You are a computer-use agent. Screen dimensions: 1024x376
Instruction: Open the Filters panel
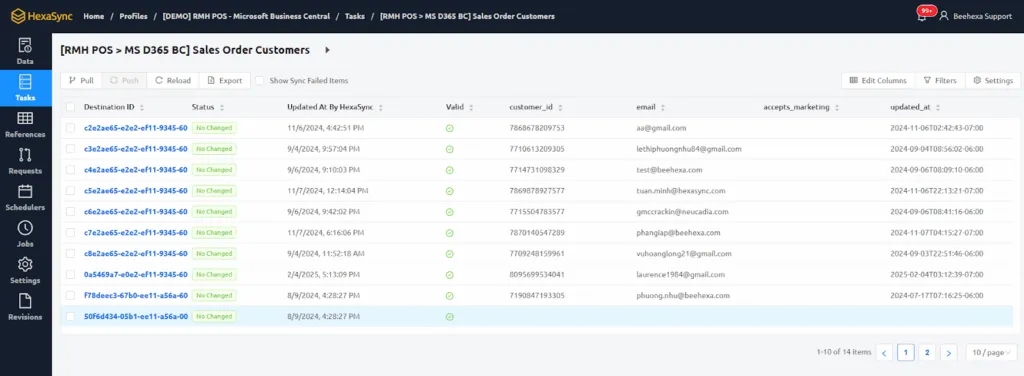click(x=940, y=80)
